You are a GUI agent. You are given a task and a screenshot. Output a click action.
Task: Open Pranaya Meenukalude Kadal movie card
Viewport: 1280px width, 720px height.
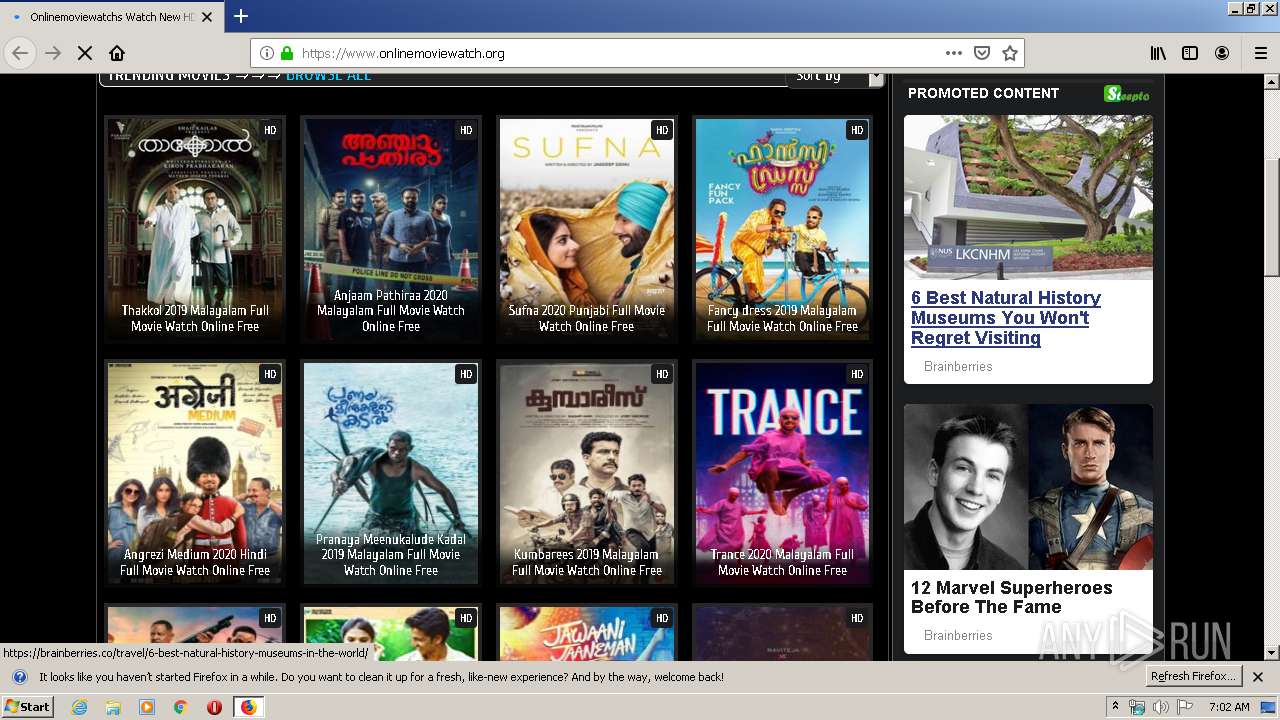coord(391,473)
